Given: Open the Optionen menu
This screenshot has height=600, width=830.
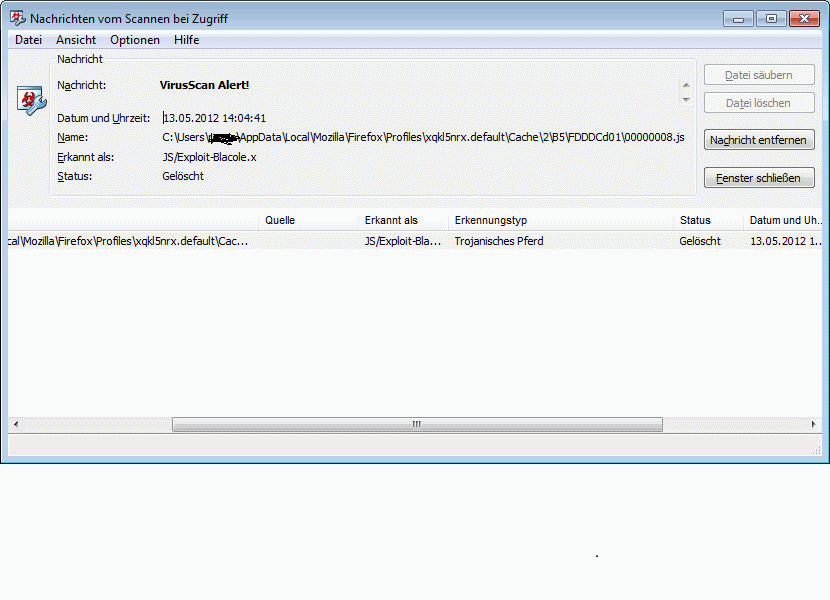Looking at the screenshot, I should pos(134,40).
